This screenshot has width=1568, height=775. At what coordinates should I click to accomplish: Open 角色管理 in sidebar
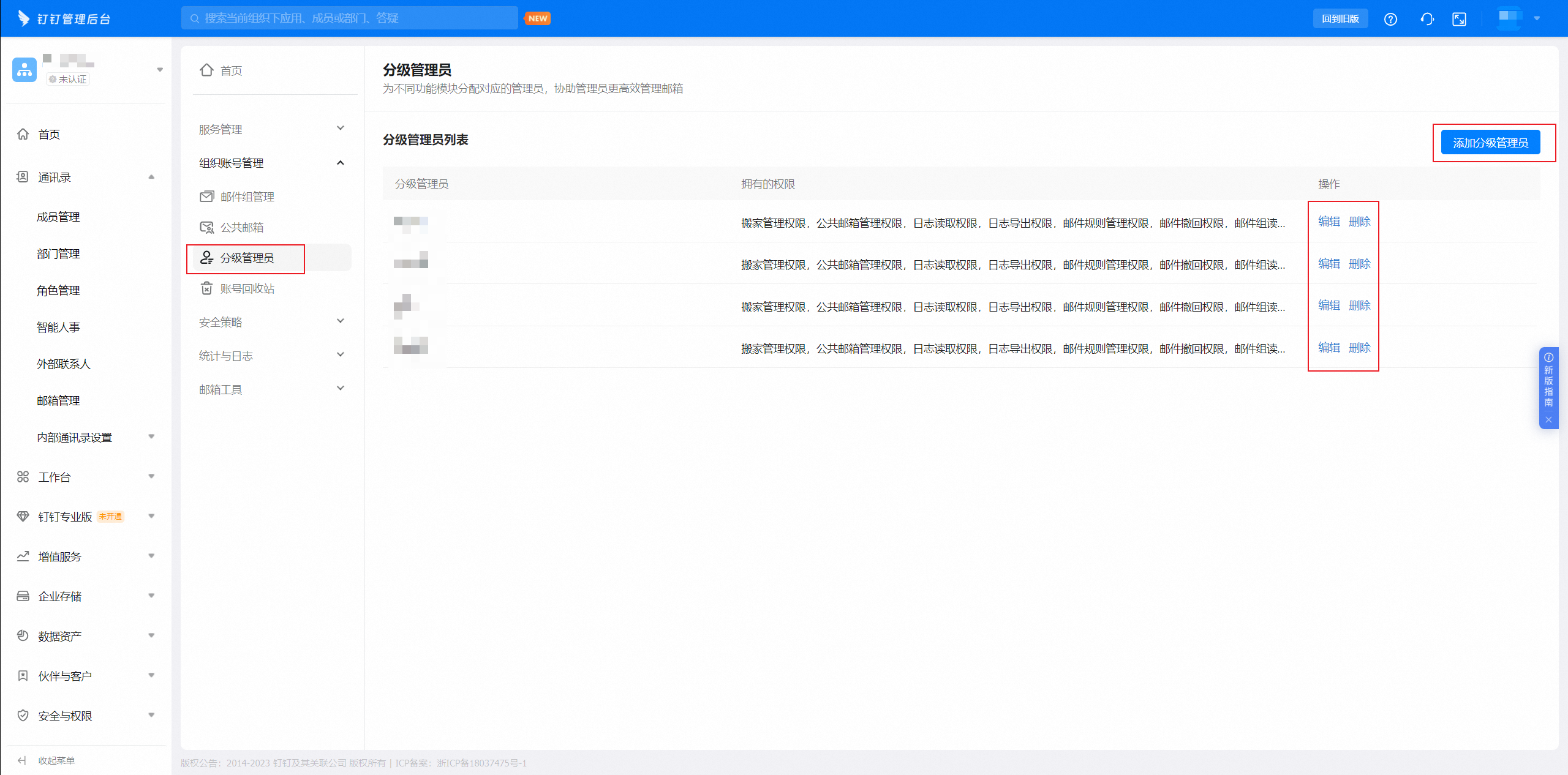click(58, 290)
